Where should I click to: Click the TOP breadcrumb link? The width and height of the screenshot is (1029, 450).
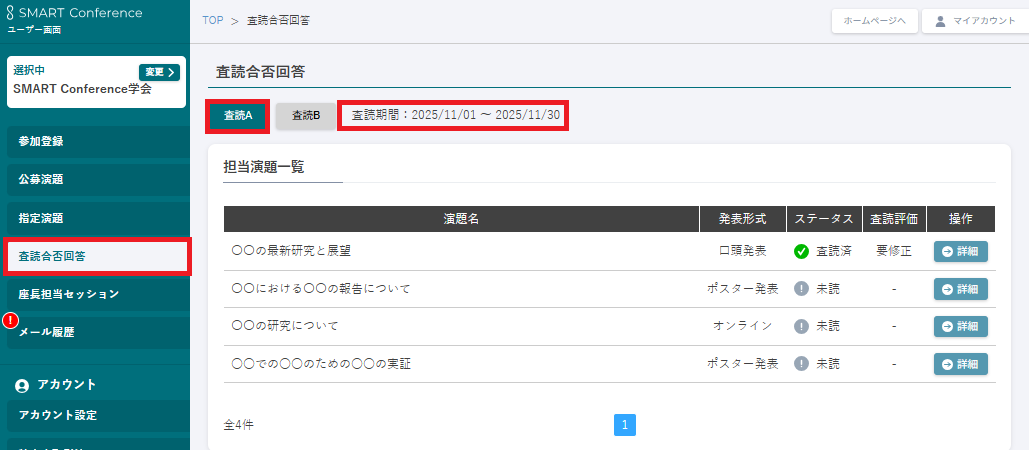click(x=212, y=21)
